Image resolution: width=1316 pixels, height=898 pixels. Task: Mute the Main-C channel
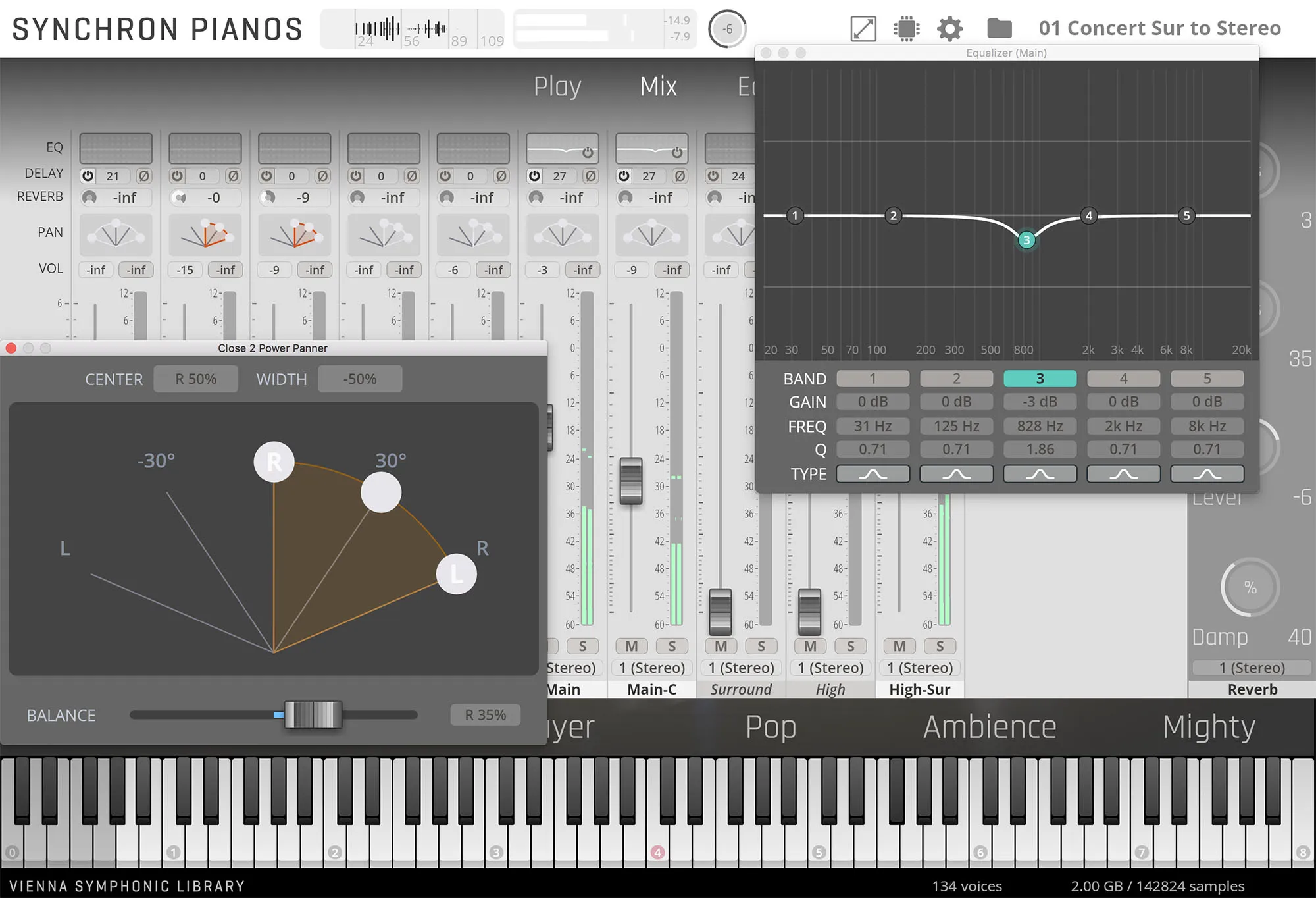coord(631,647)
